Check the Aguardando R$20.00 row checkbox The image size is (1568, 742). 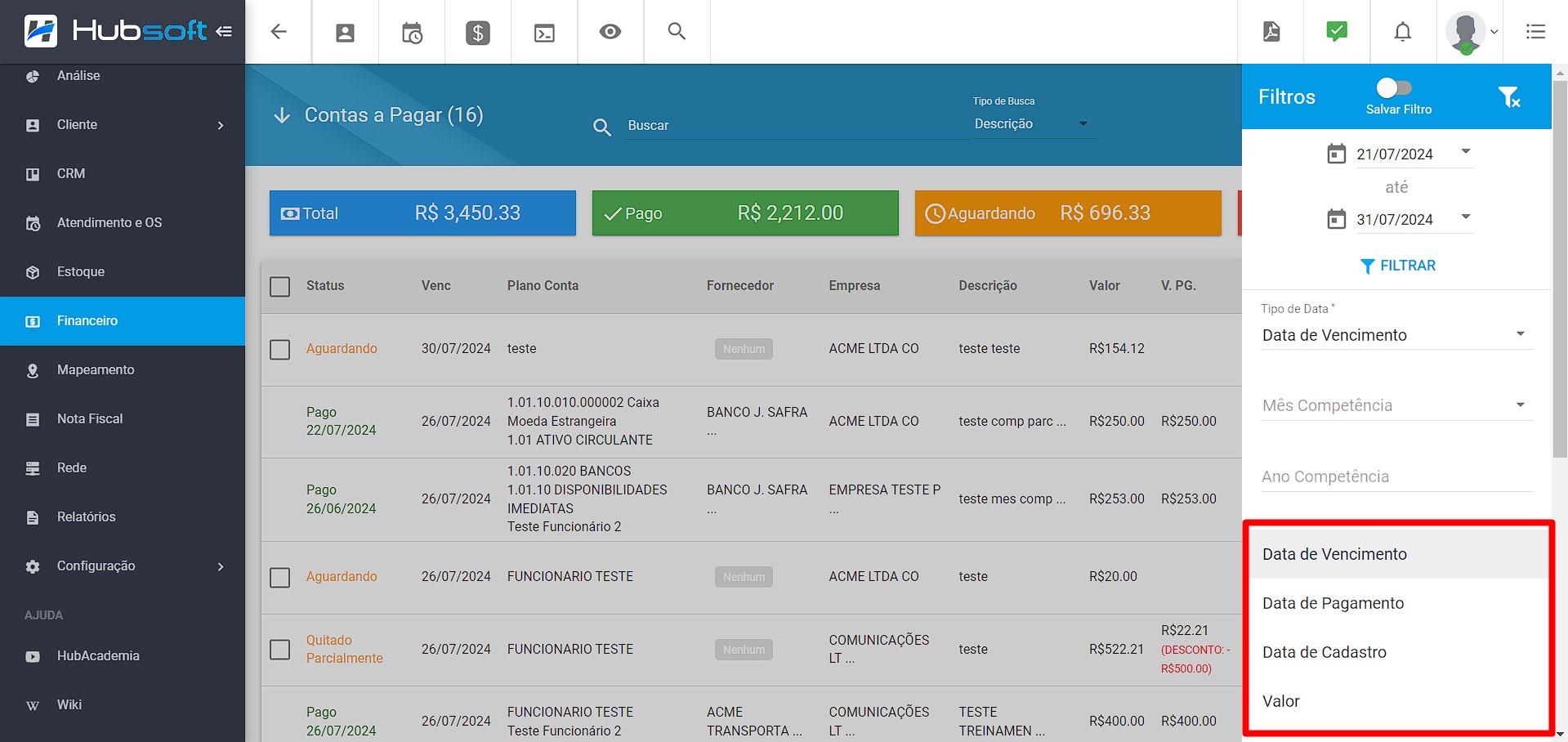pos(280,577)
